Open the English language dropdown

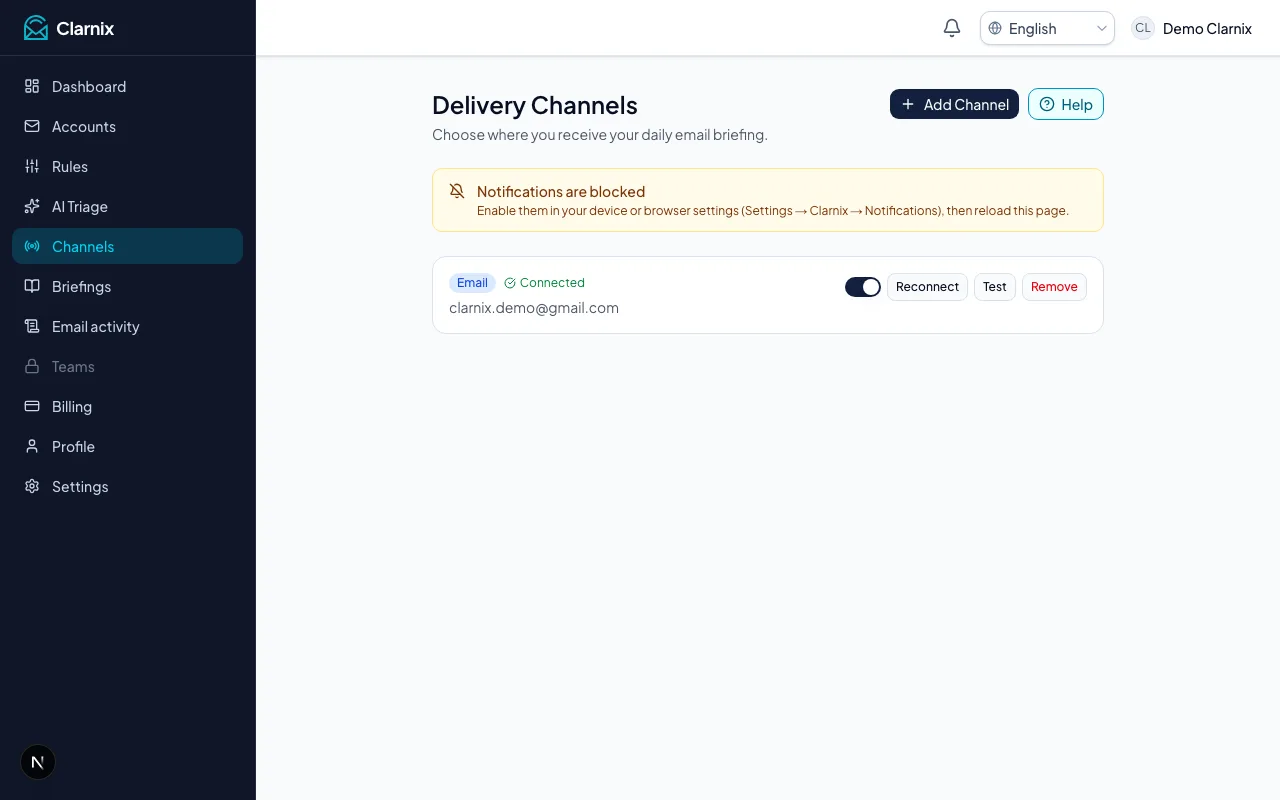tap(1047, 28)
